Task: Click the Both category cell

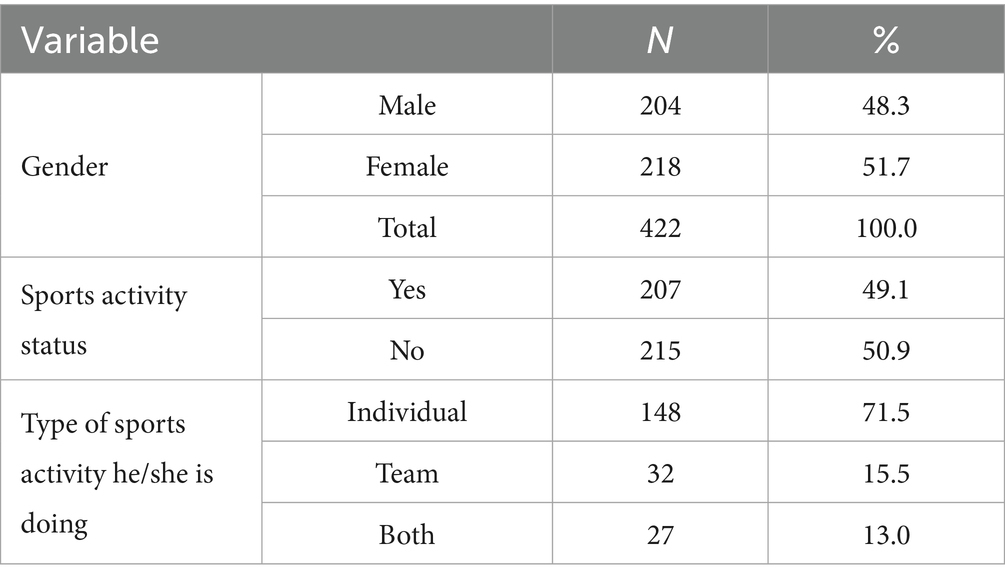Action: coord(407,535)
